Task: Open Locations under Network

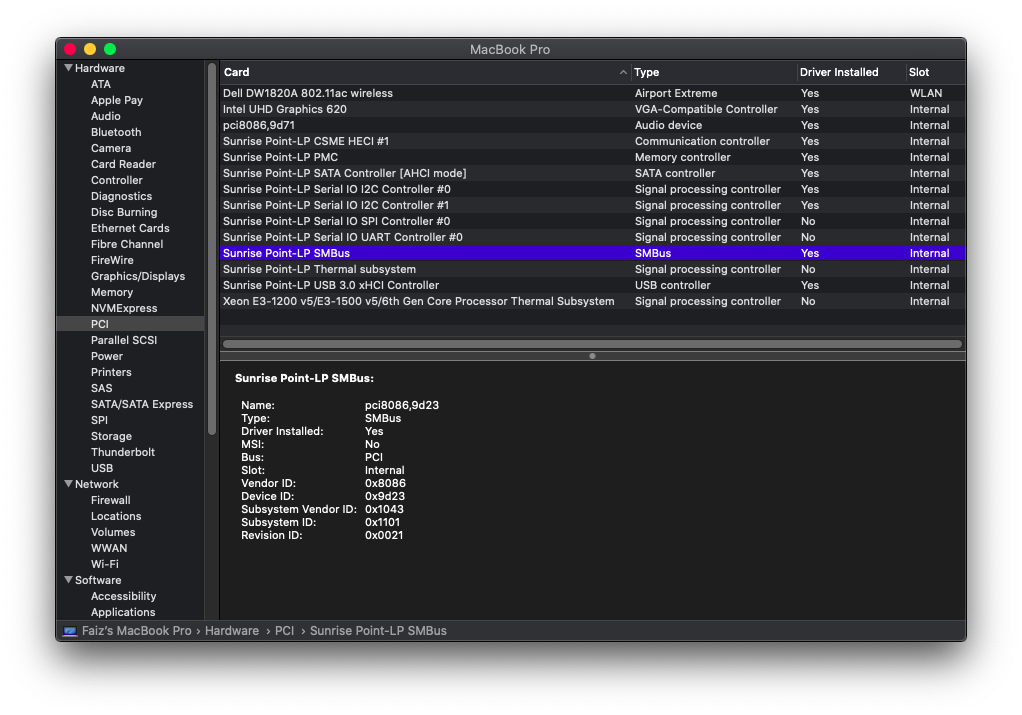Action: [x=115, y=516]
